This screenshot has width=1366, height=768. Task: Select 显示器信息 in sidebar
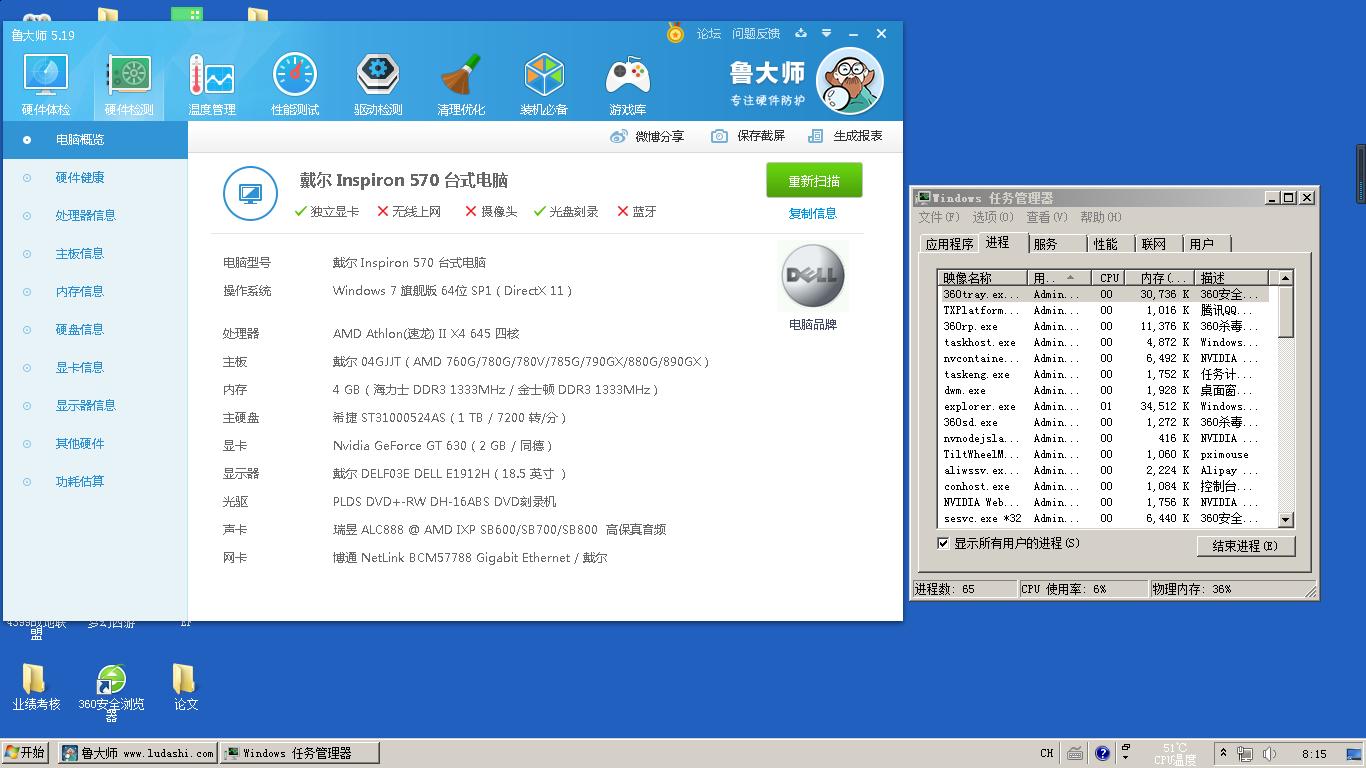coord(86,406)
